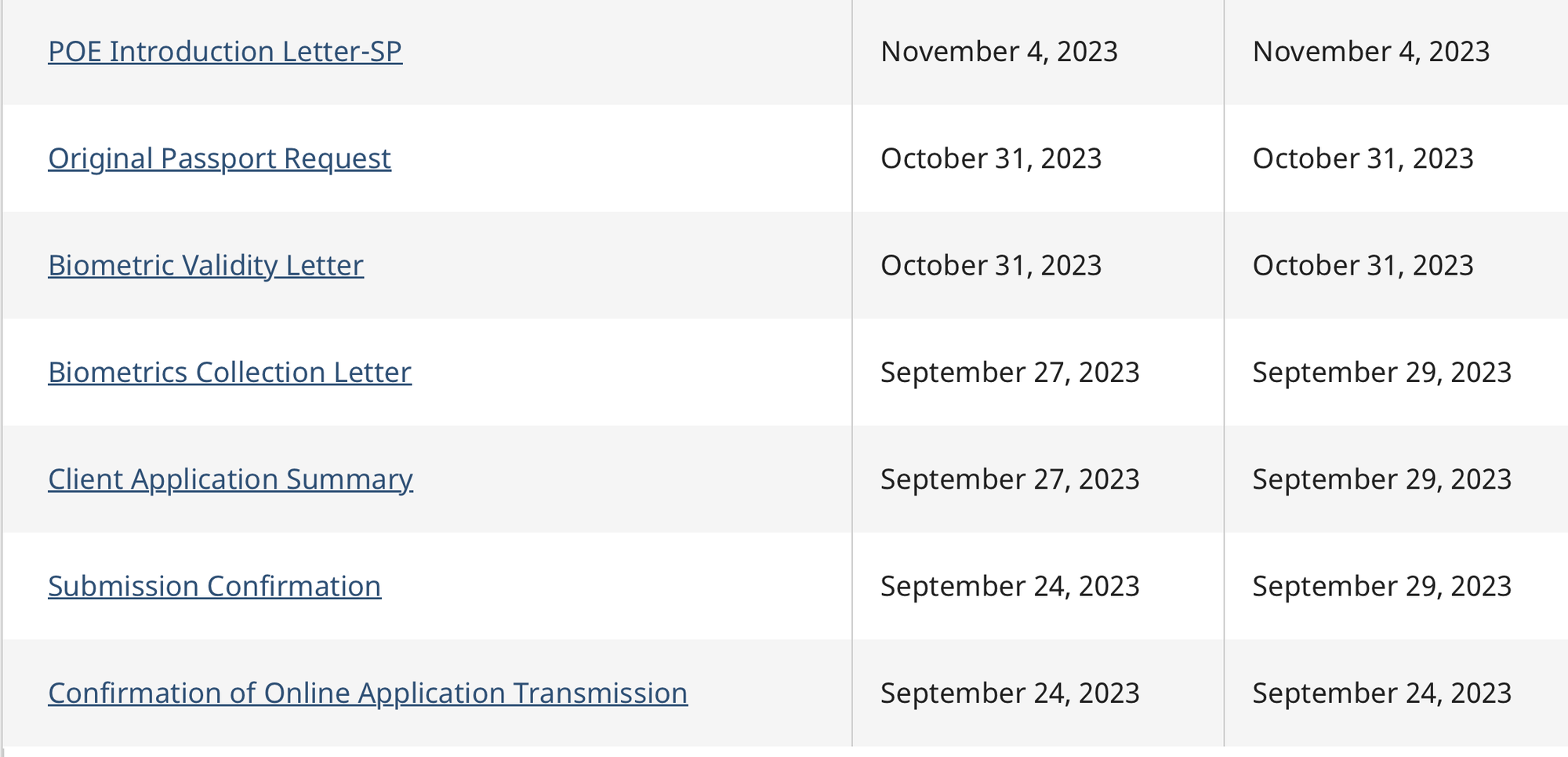
Task: Open the POE Introduction Letter-SP link
Action: 225,52
